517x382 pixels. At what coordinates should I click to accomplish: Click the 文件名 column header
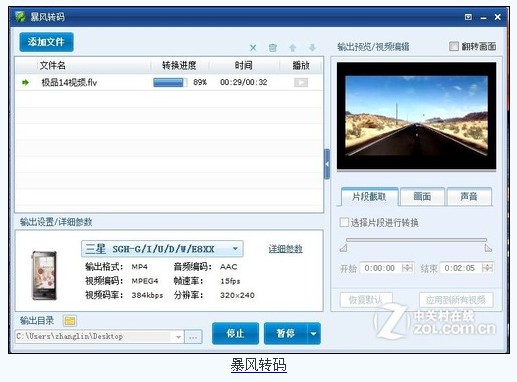click(x=52, y=65)
